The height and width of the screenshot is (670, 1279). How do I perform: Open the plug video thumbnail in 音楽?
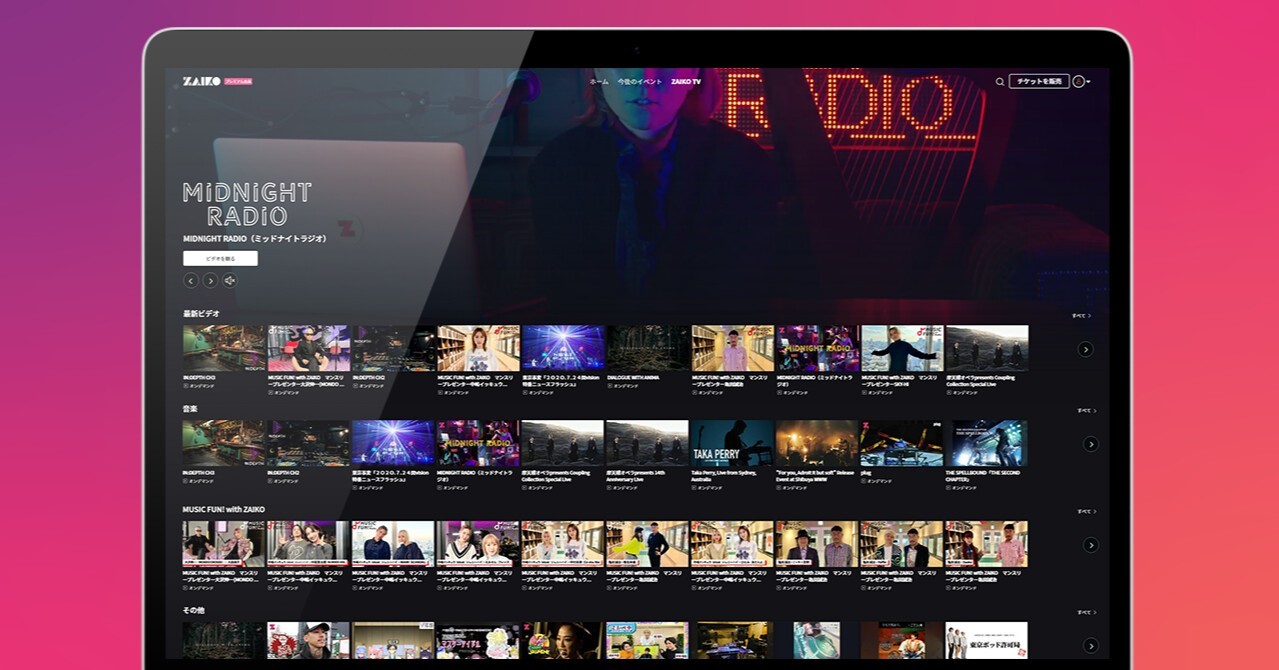(902, 443)
